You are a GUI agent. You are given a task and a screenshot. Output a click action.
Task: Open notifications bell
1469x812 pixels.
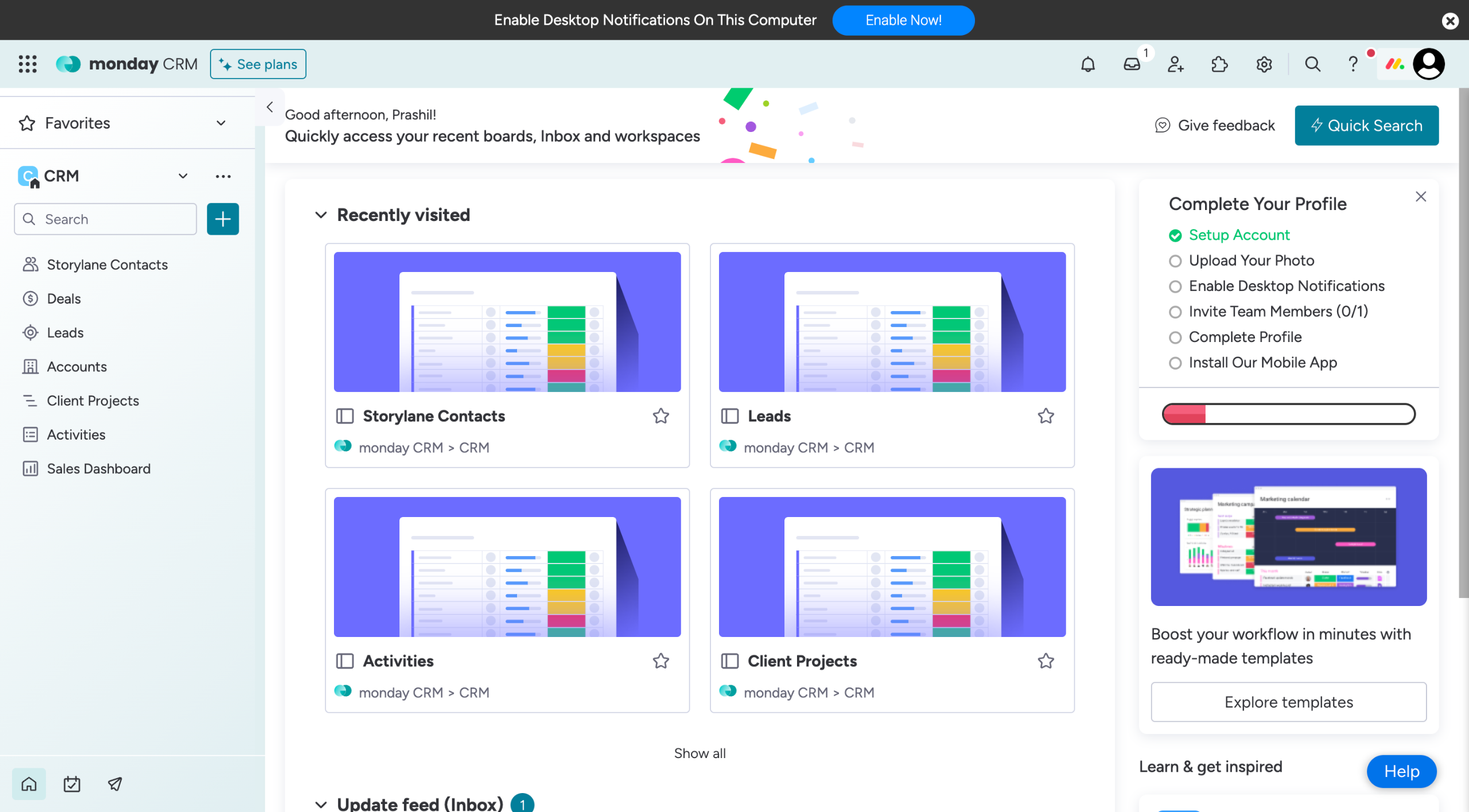tap(1088, 64)
